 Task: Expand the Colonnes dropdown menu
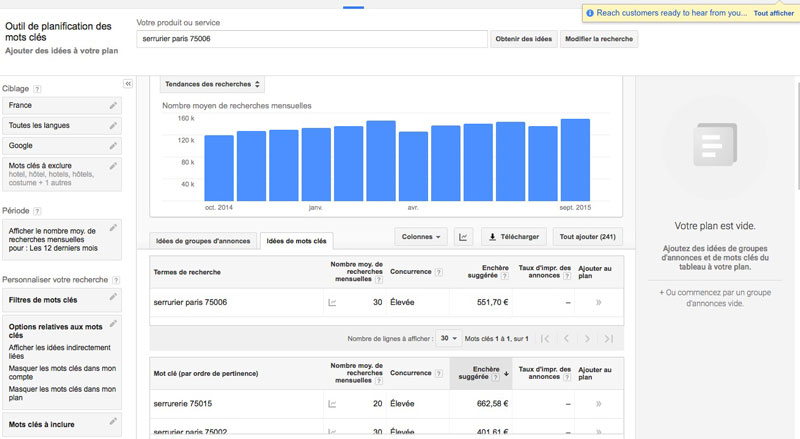coord(420,237)
